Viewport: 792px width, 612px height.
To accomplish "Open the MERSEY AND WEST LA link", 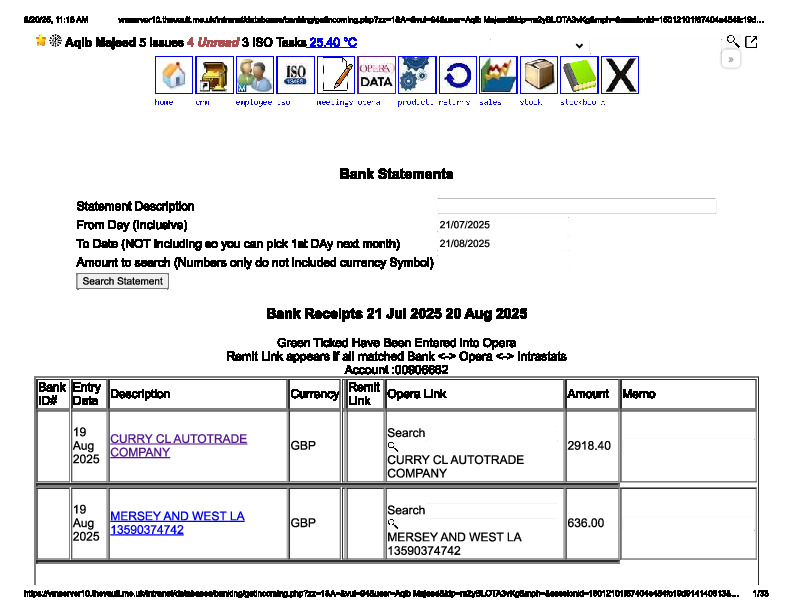I will point(176,523).
